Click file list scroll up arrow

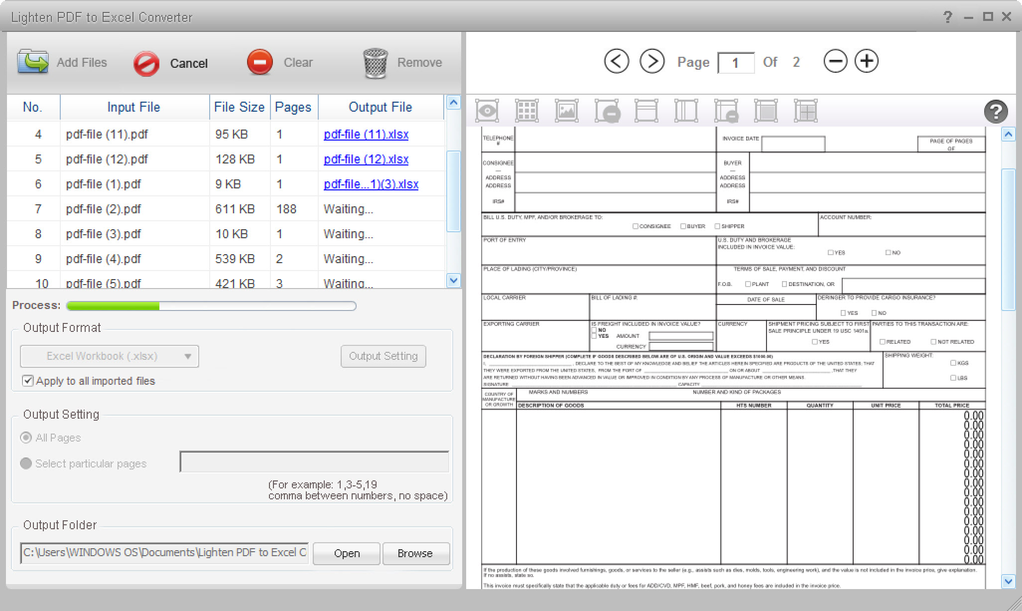tap(453, 102)
